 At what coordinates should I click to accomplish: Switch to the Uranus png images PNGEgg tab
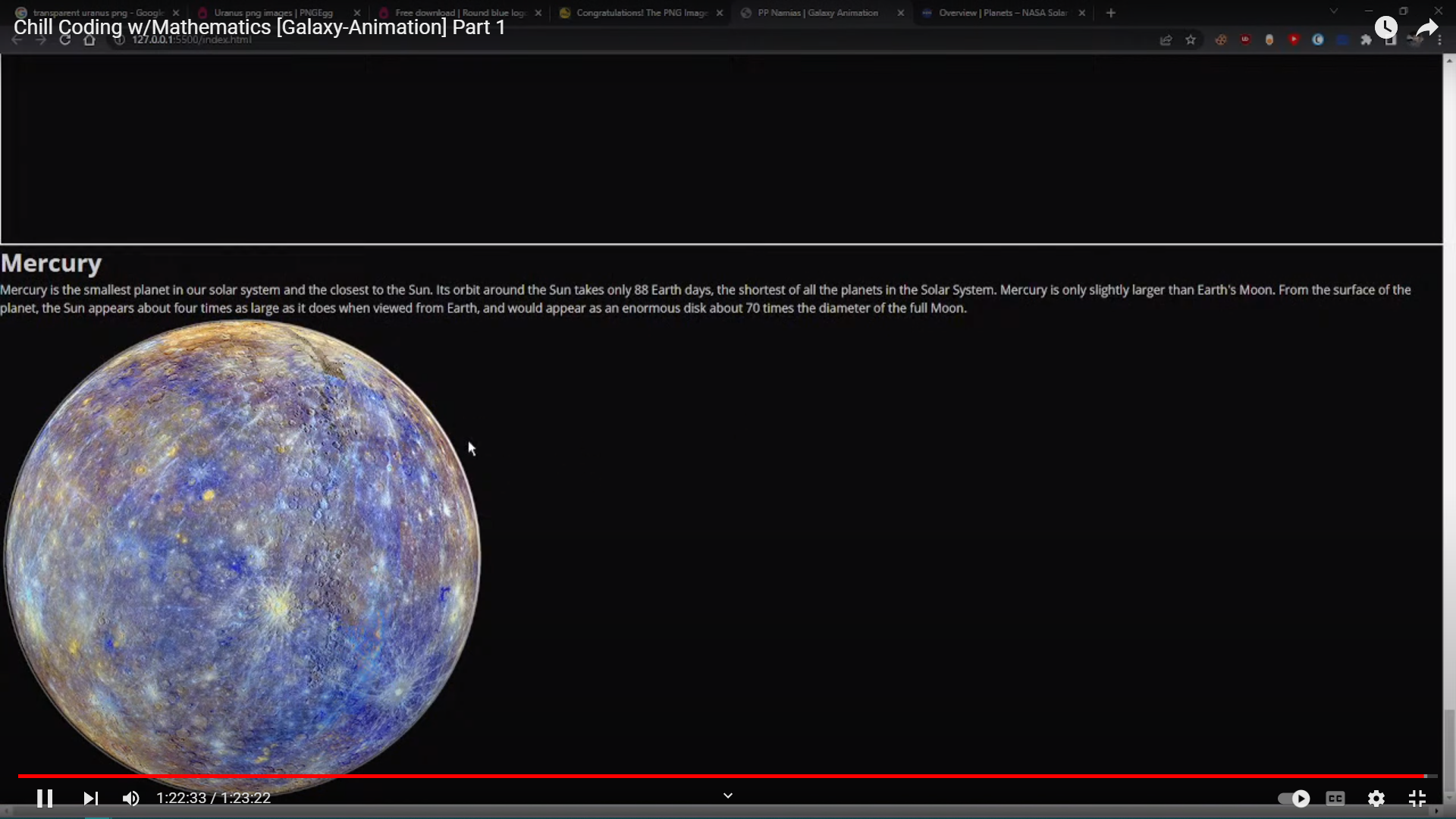273,13
